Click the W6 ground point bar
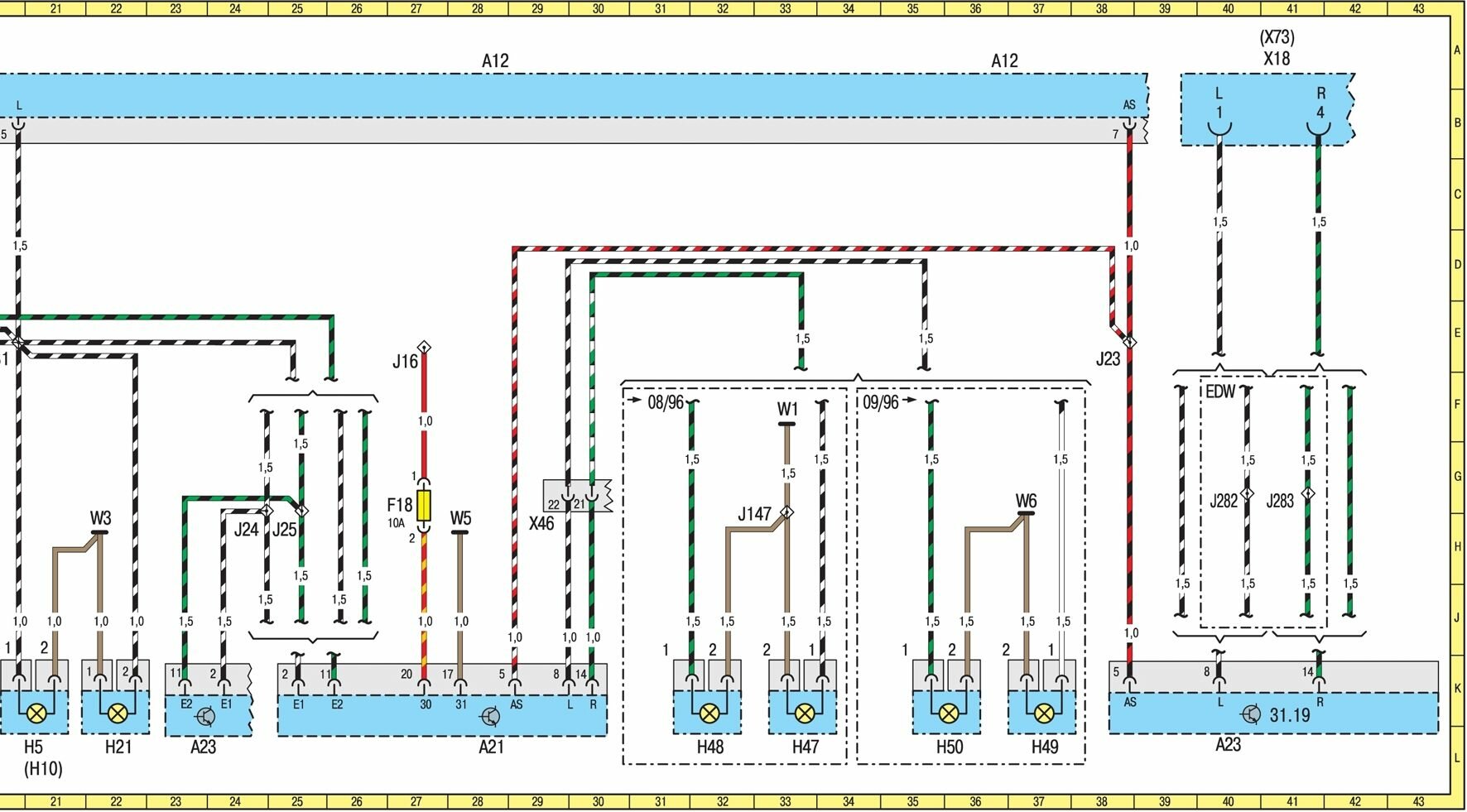1467x812 pixels. (1026, 513)
